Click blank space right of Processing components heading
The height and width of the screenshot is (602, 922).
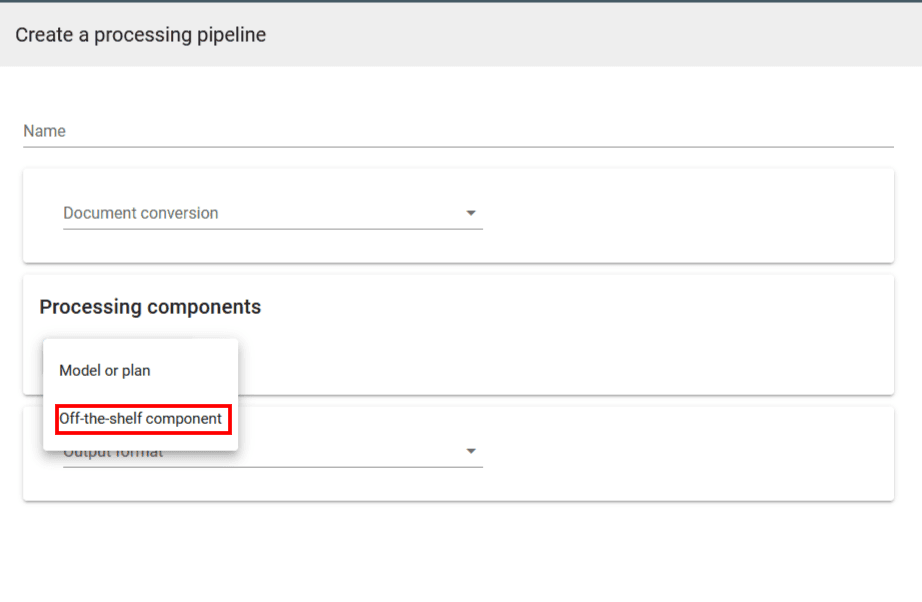tap(580, 307)
